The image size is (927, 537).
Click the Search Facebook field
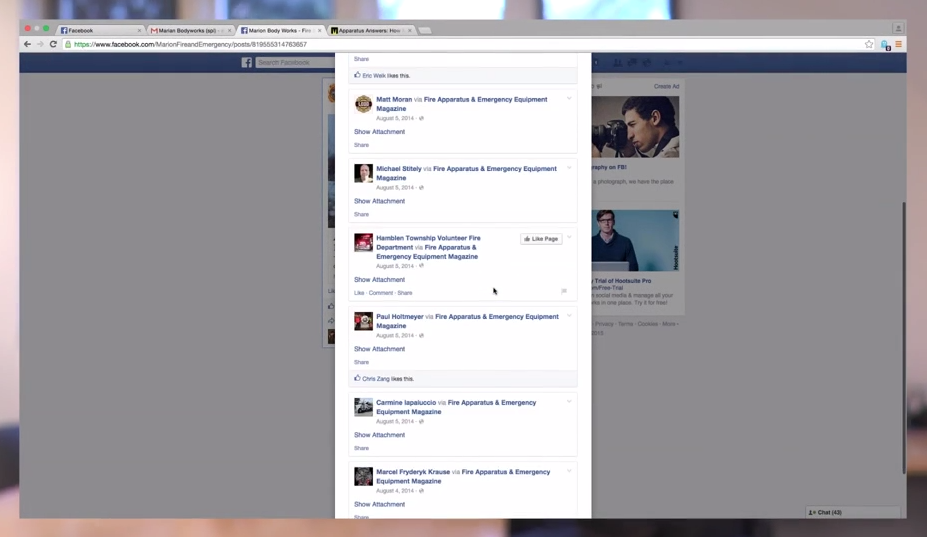tap(296, 62)
